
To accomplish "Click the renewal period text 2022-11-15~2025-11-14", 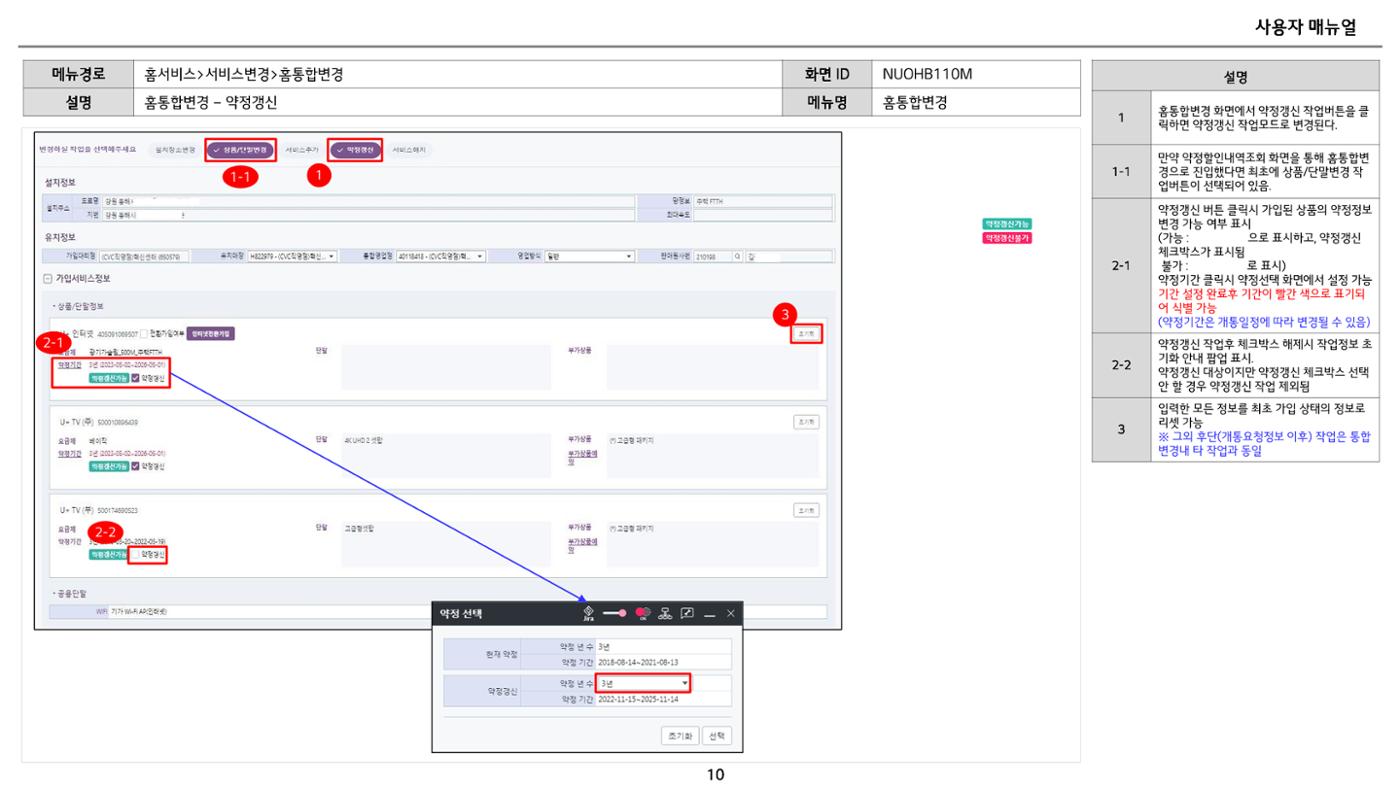I will 640,699.
